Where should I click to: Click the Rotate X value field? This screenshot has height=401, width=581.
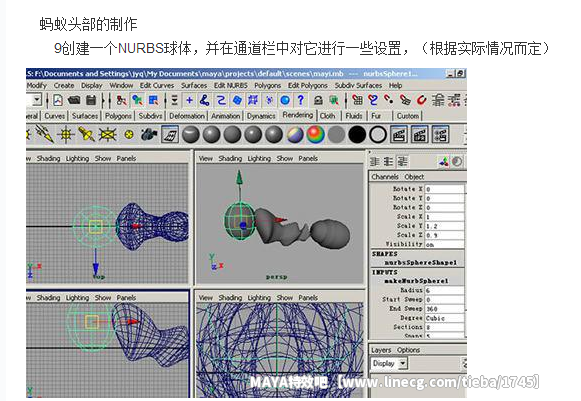(x=444, y=189)
